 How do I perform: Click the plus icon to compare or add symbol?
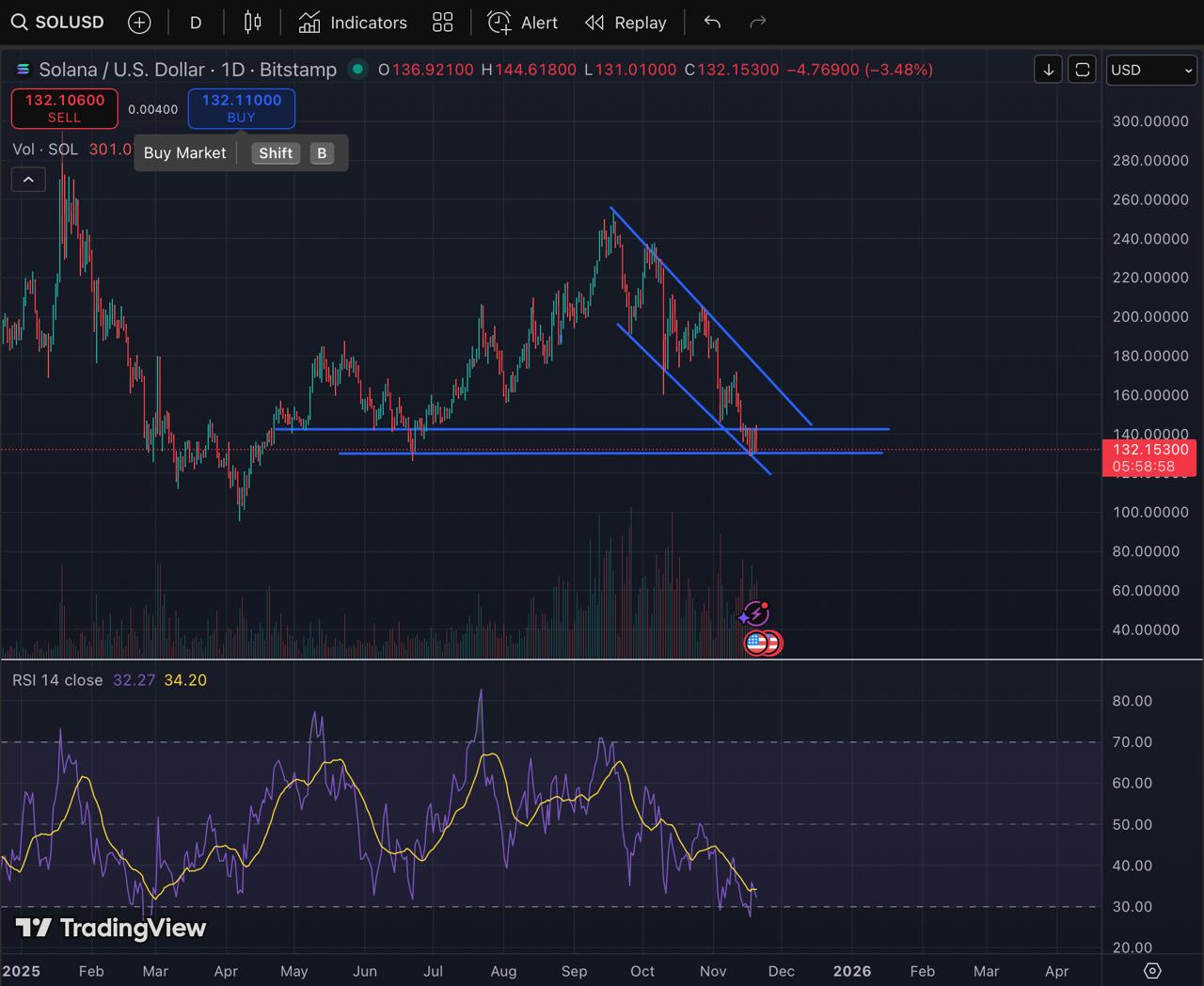pyautogui.click(x=139, y=23)
